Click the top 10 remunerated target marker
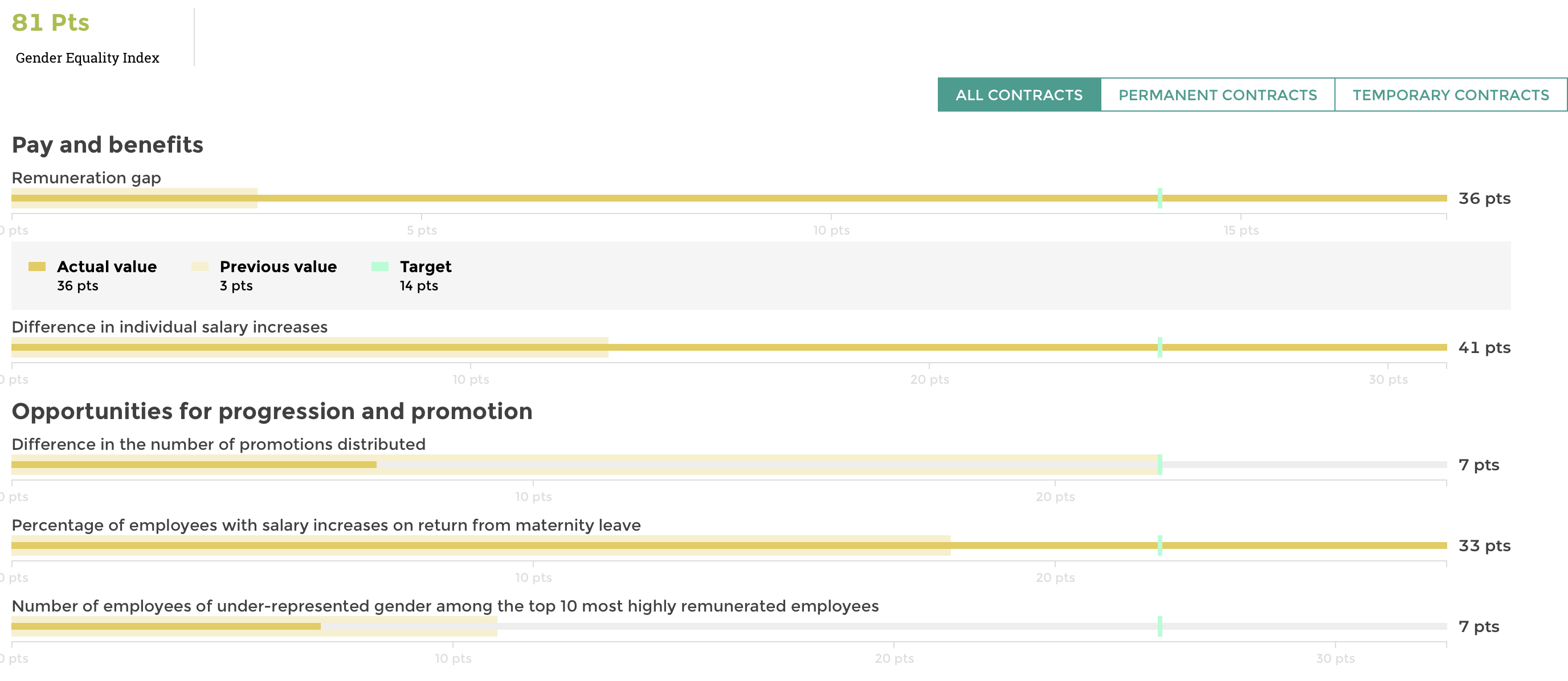 click(x=1159, y=626)
